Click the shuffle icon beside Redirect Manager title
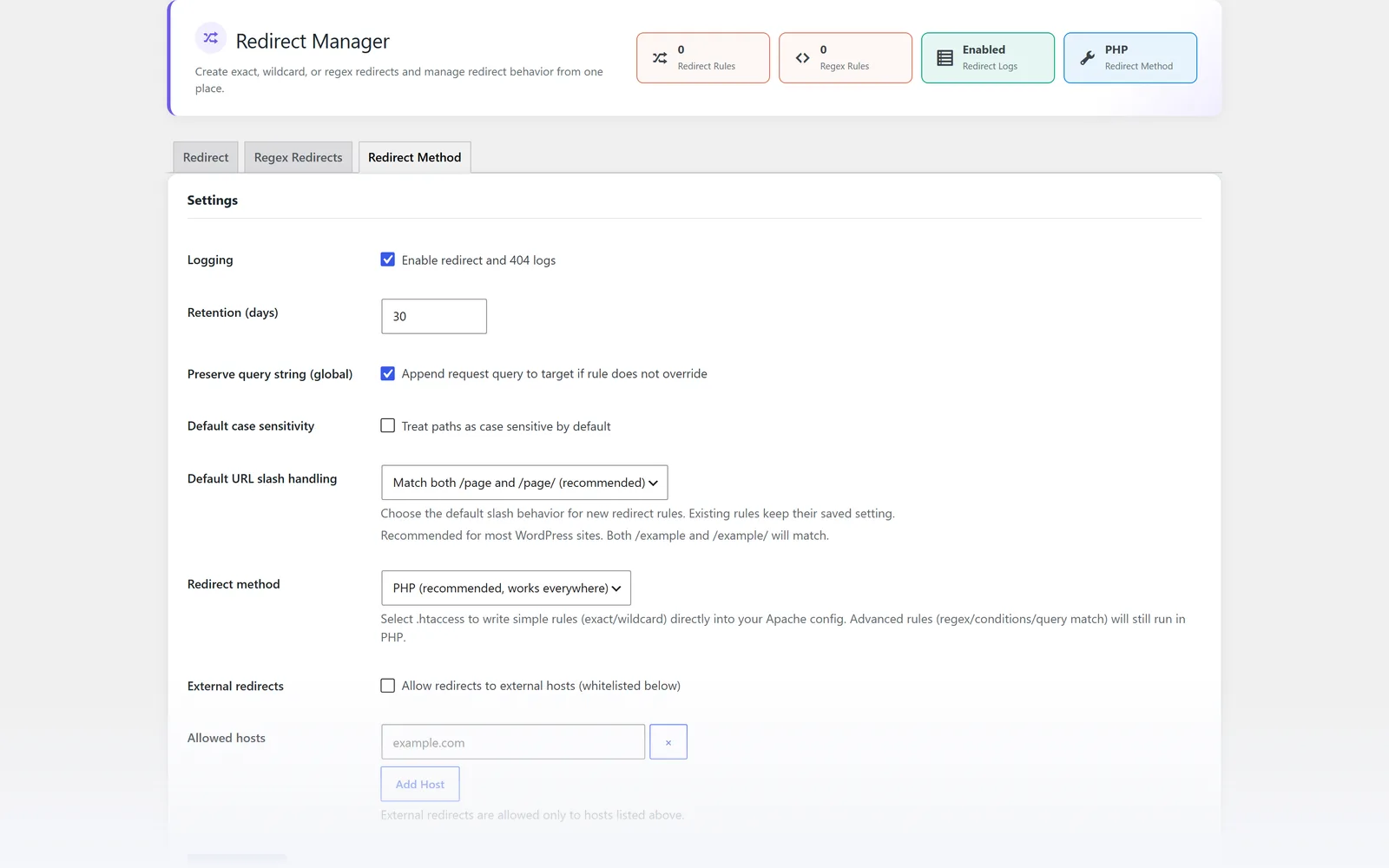Image resolution: width=1389 pixels, height=868 pixels. coord(210,37)
